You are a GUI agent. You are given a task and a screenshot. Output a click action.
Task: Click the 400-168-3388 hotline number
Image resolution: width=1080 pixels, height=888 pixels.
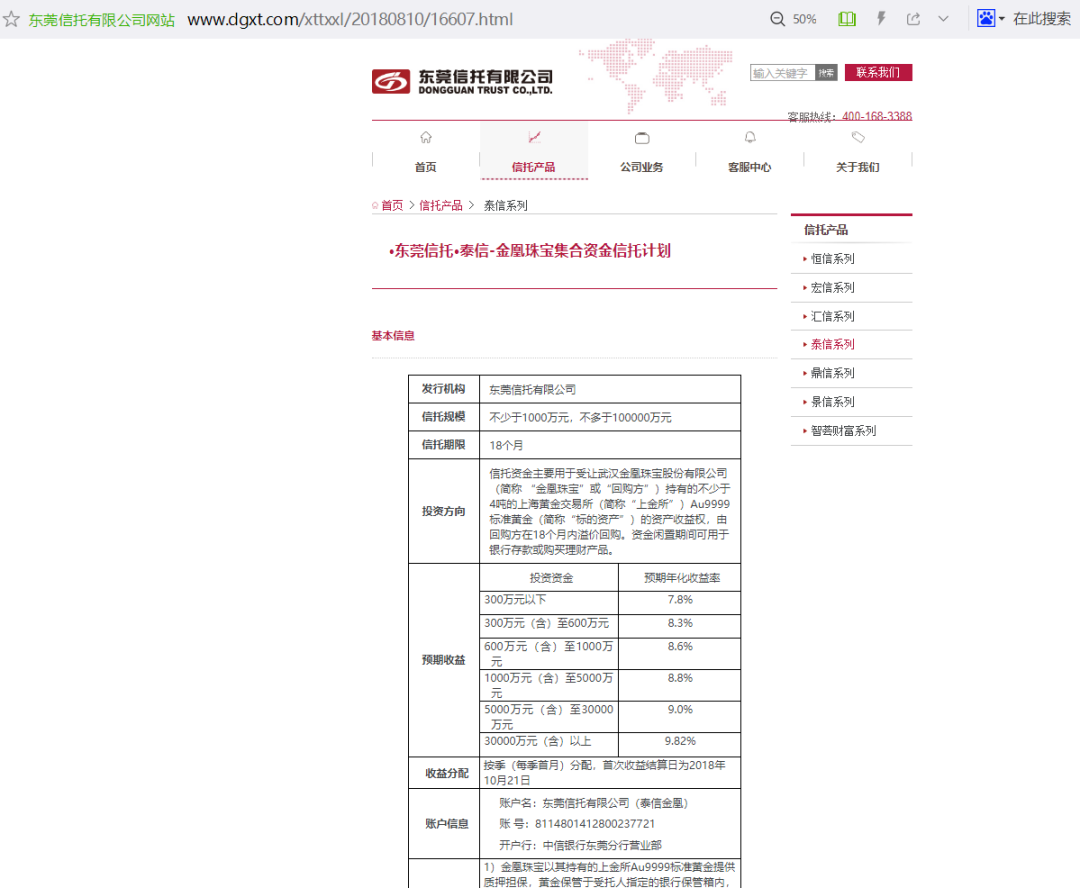877,116
